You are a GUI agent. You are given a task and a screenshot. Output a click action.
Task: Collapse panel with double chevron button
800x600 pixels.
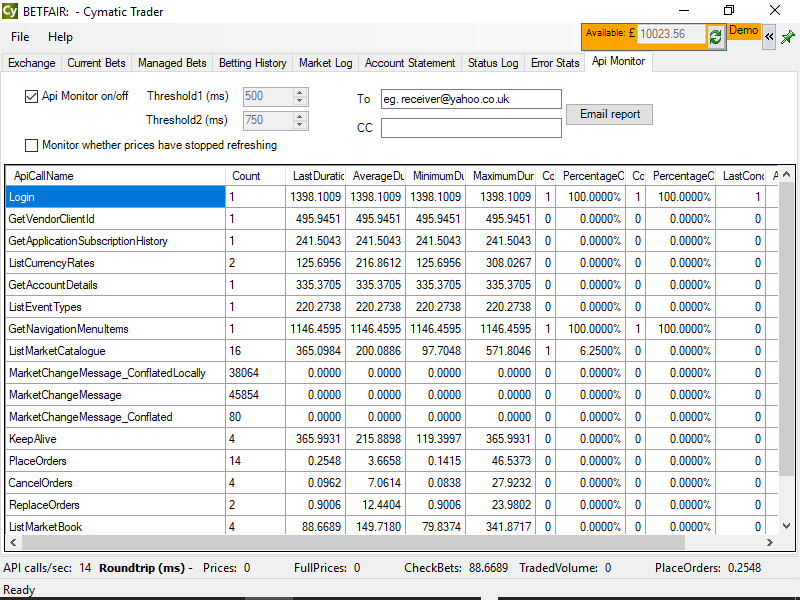pyautogui.click(x=769, y=37)
